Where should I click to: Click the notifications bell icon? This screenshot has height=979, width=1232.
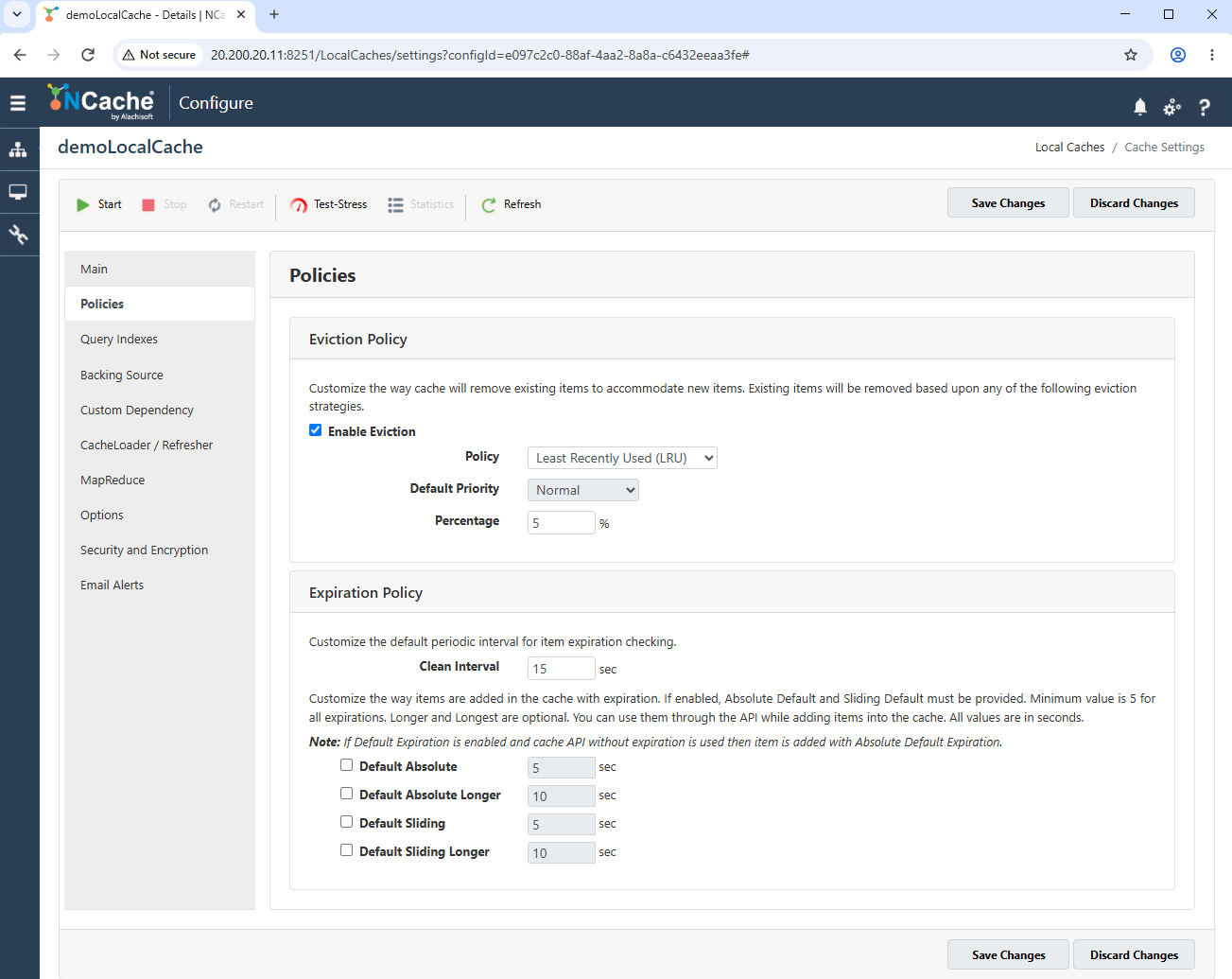pos(1140,107)
